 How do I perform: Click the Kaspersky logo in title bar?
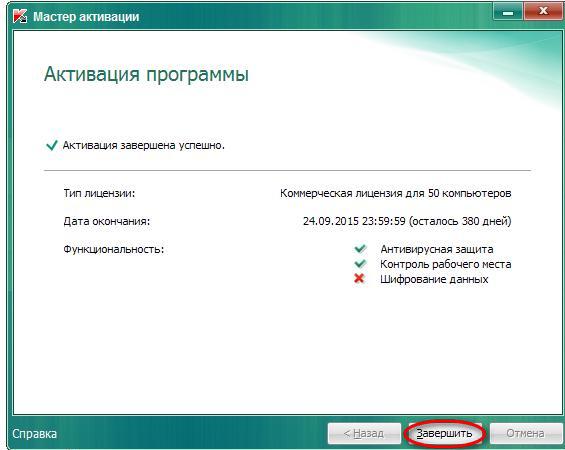pos(20,16)
